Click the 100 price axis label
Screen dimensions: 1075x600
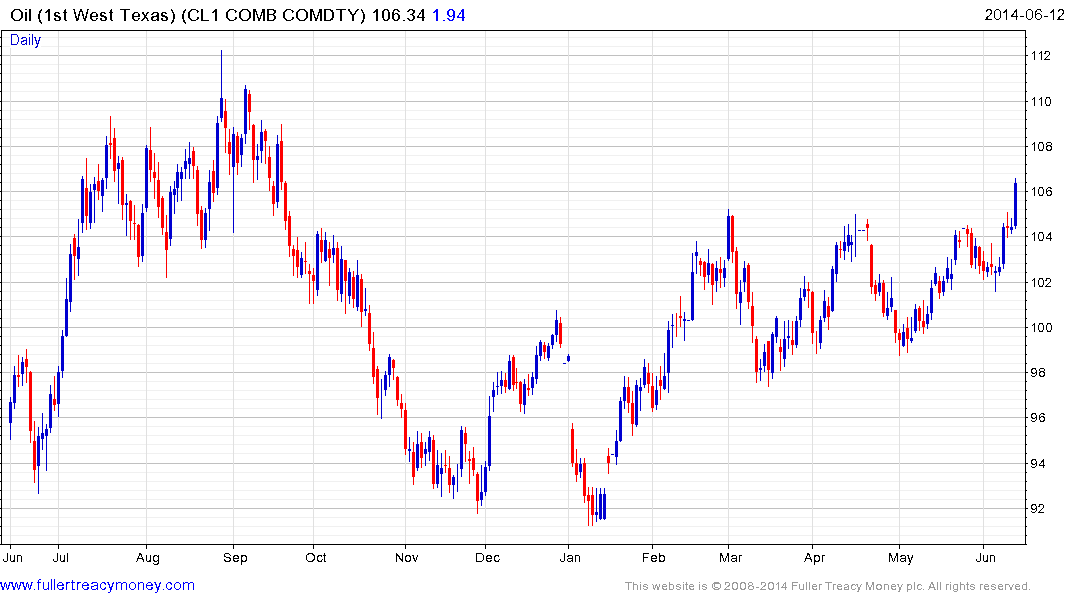coord(1041,327)
